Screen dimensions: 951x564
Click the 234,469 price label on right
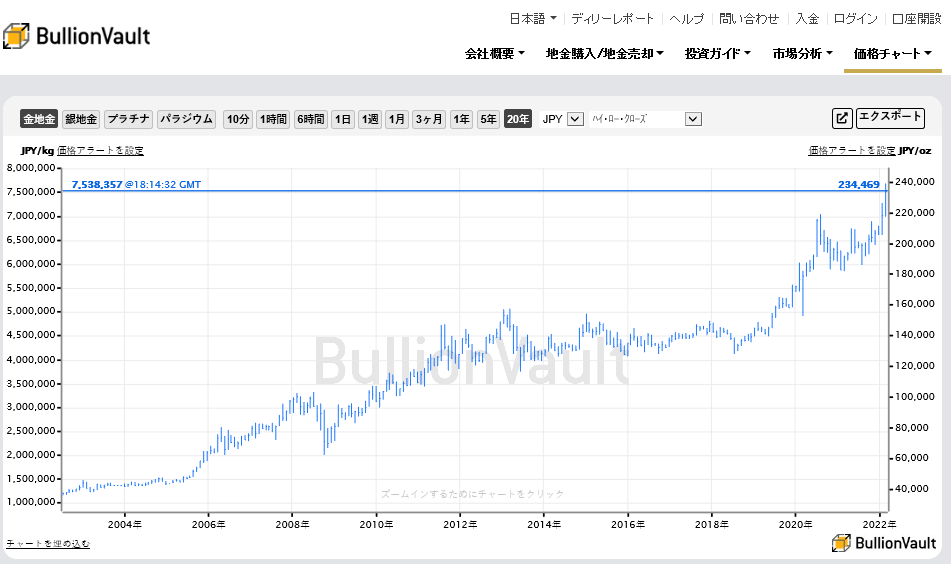(859, 184)
